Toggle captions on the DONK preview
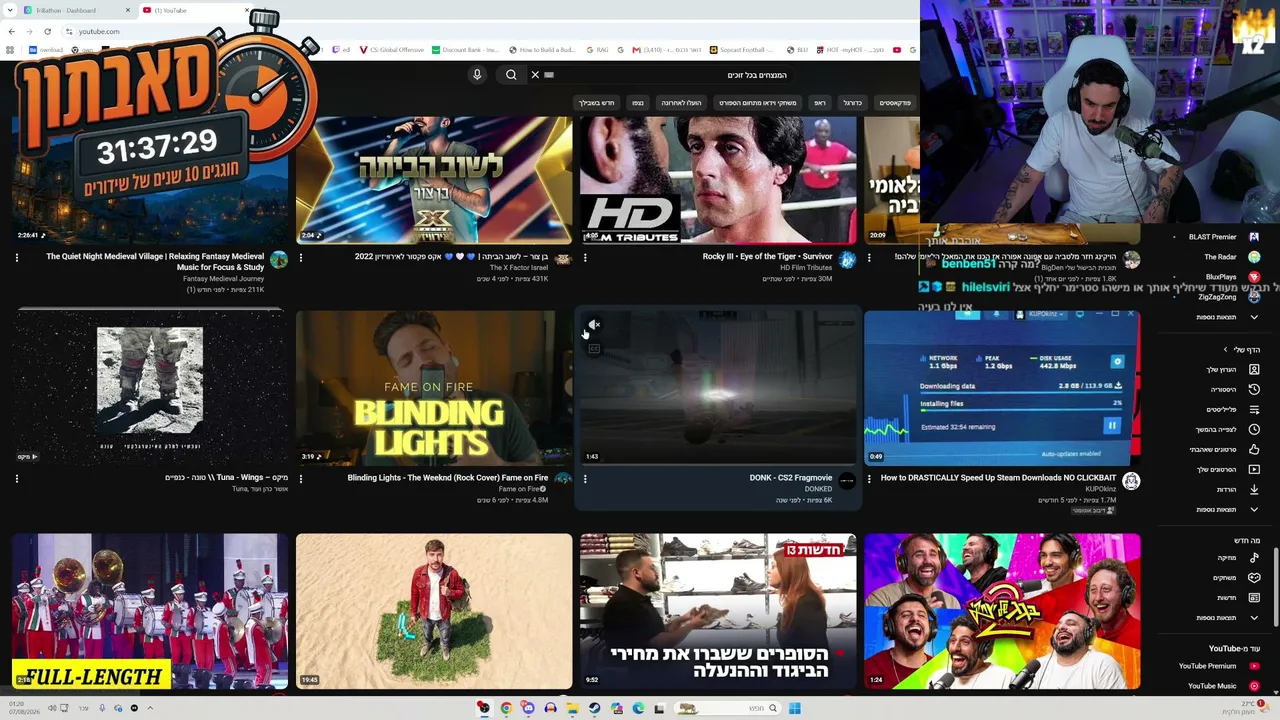The height and width of the screenshot is (720, 1280). pos(594,348)
